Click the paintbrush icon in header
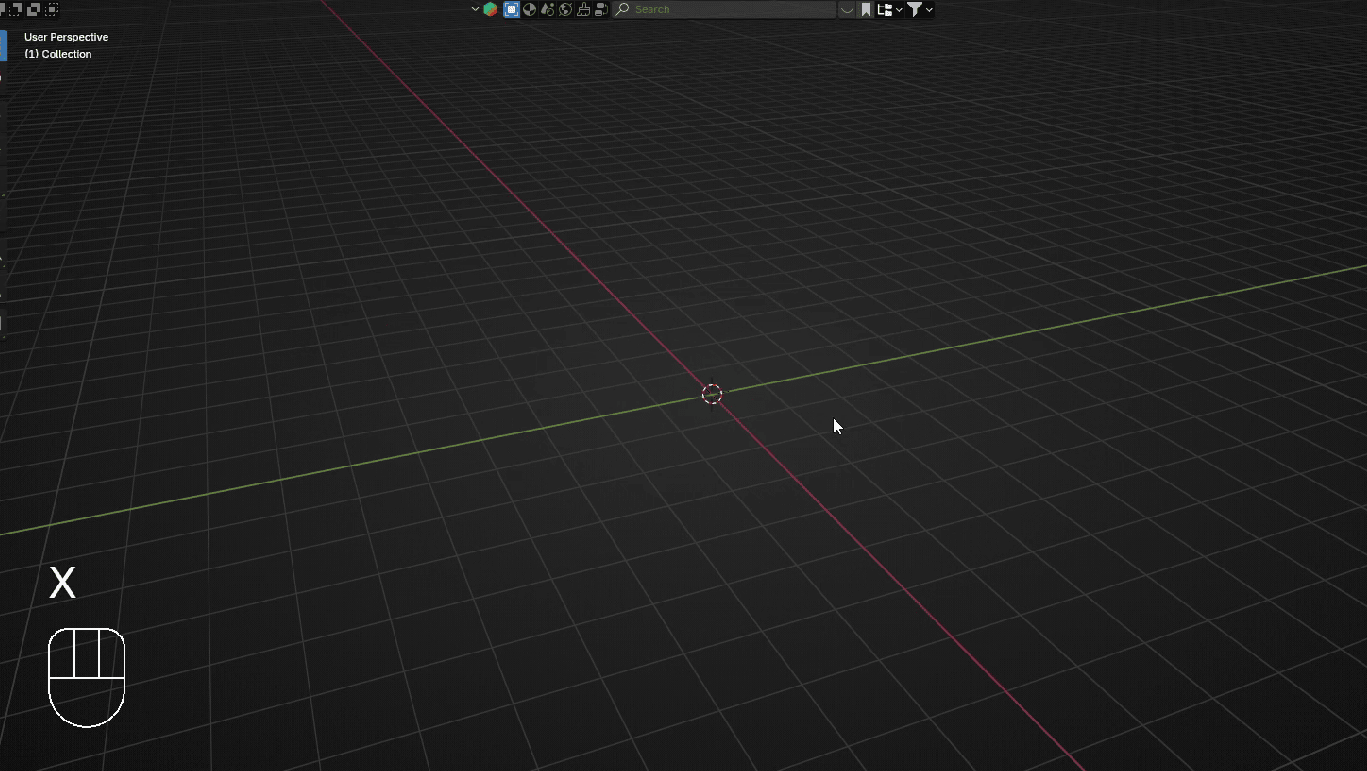 (583, 9)
